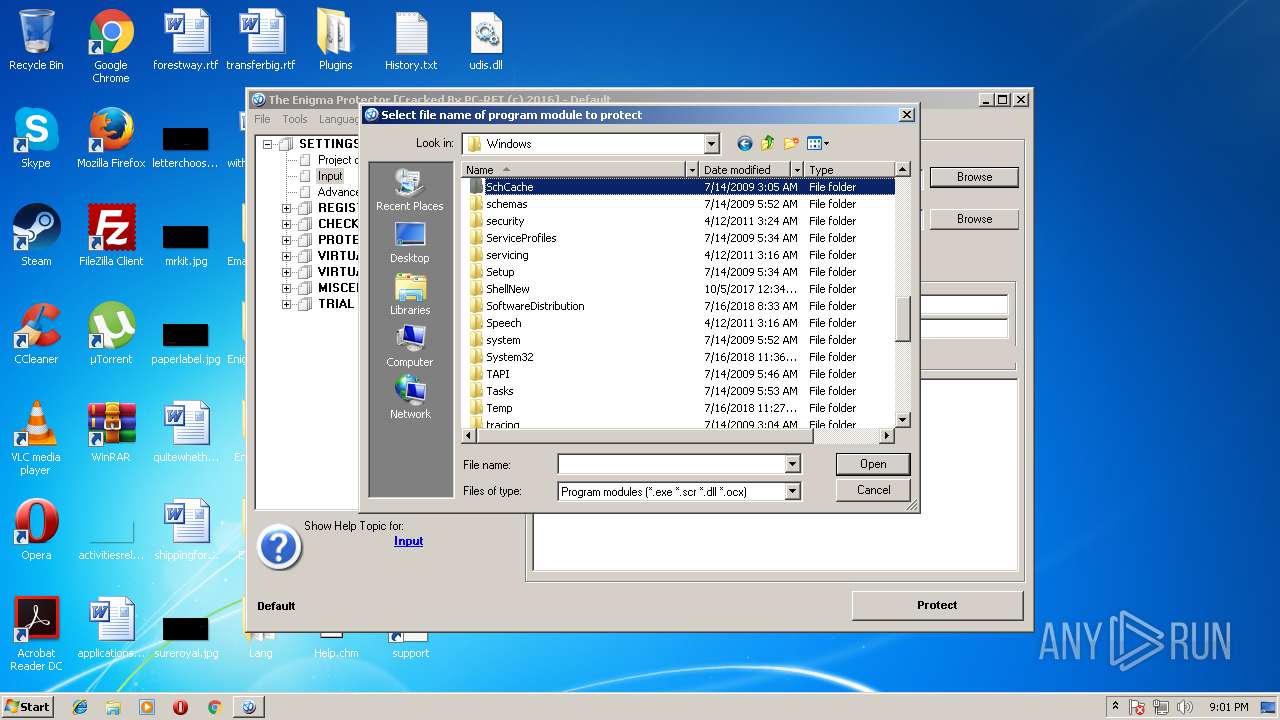Expand the Look in dropdown
Image resolution: width=1280 pixels, height=720 pixels.
[x=711, y=144]
